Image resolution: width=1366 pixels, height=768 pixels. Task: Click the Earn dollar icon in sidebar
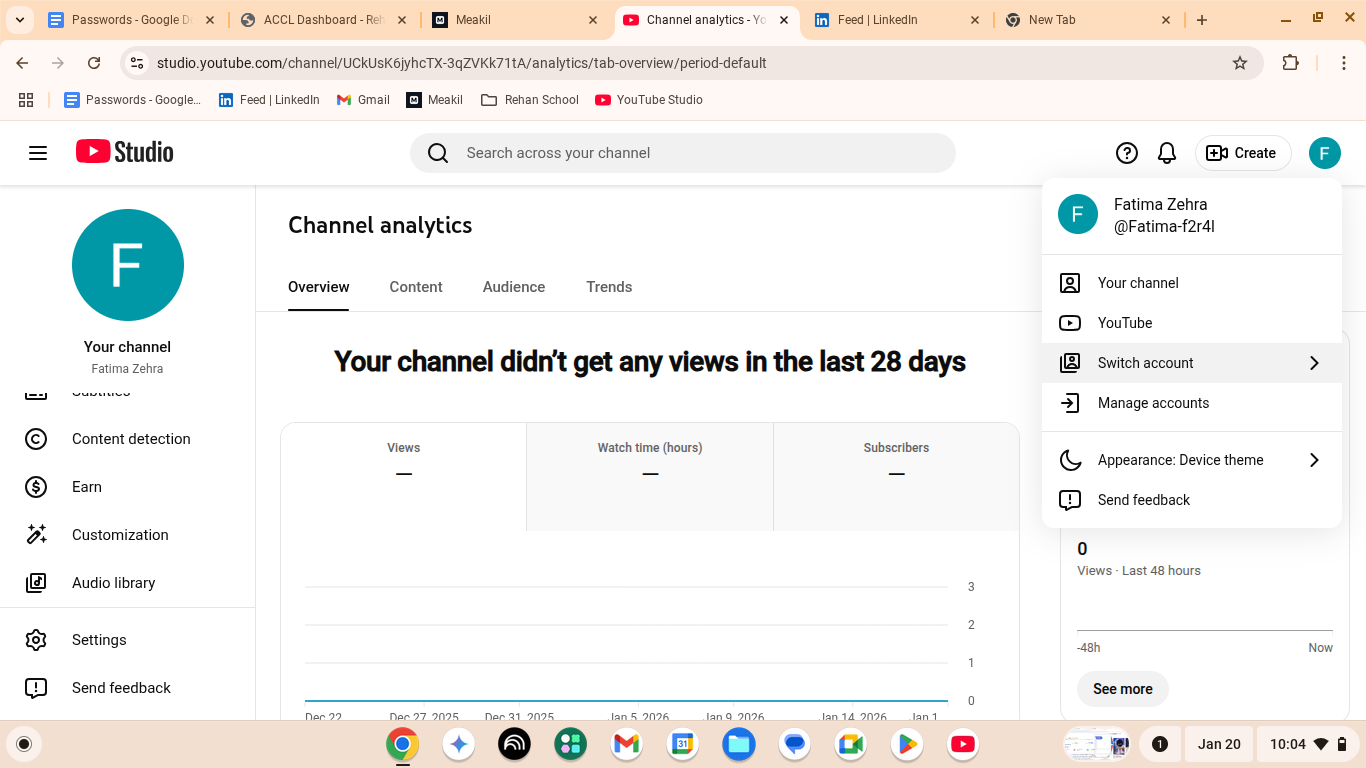point(36,487)
